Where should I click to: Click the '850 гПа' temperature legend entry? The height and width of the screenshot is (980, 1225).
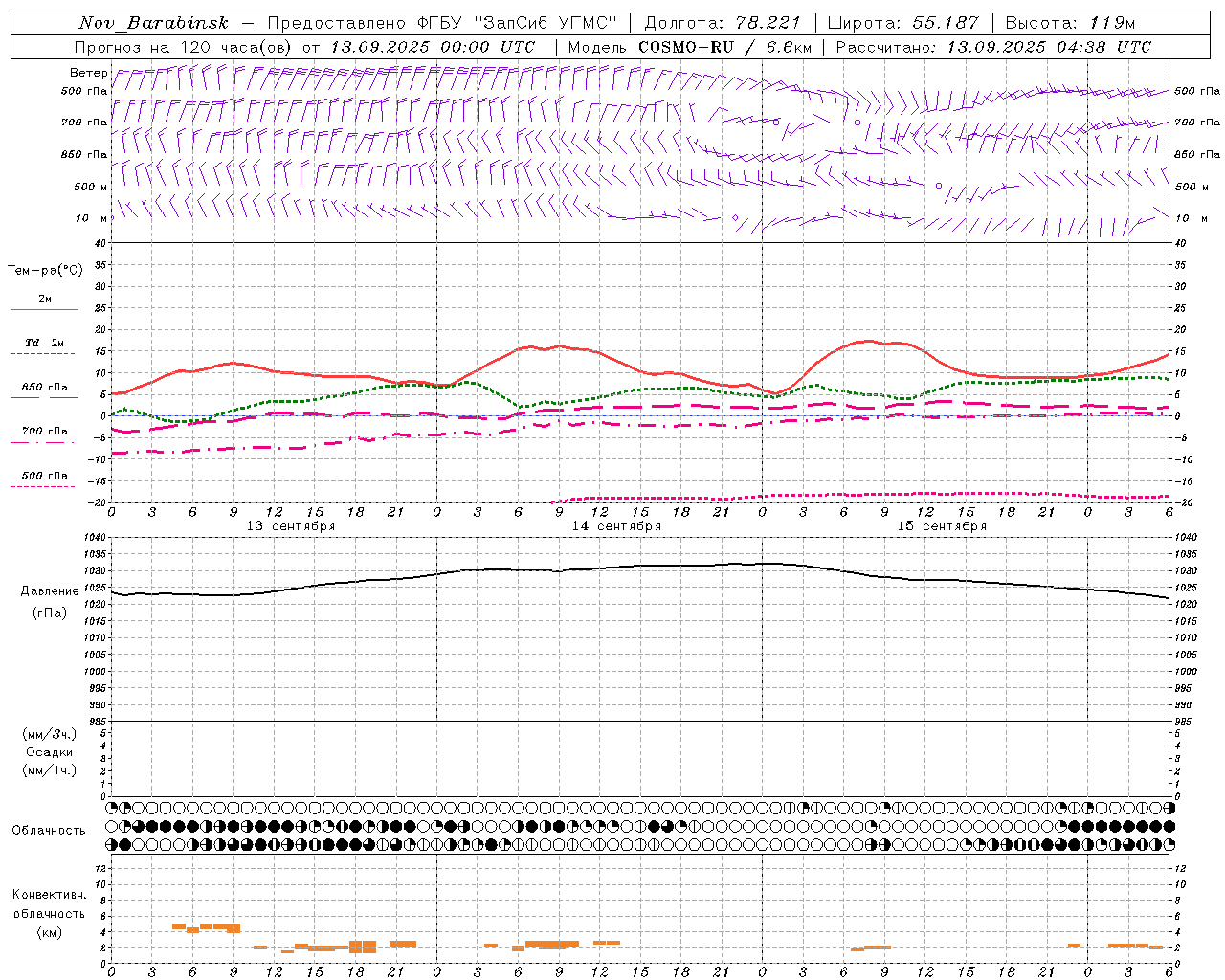click(44, 388)
